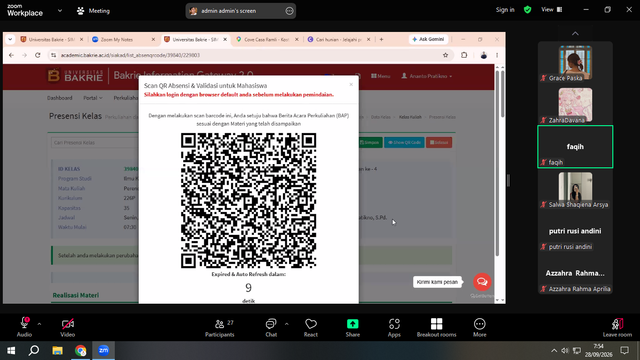Open the Apps panel
This screenshot has height=360, width=640.
394,327
